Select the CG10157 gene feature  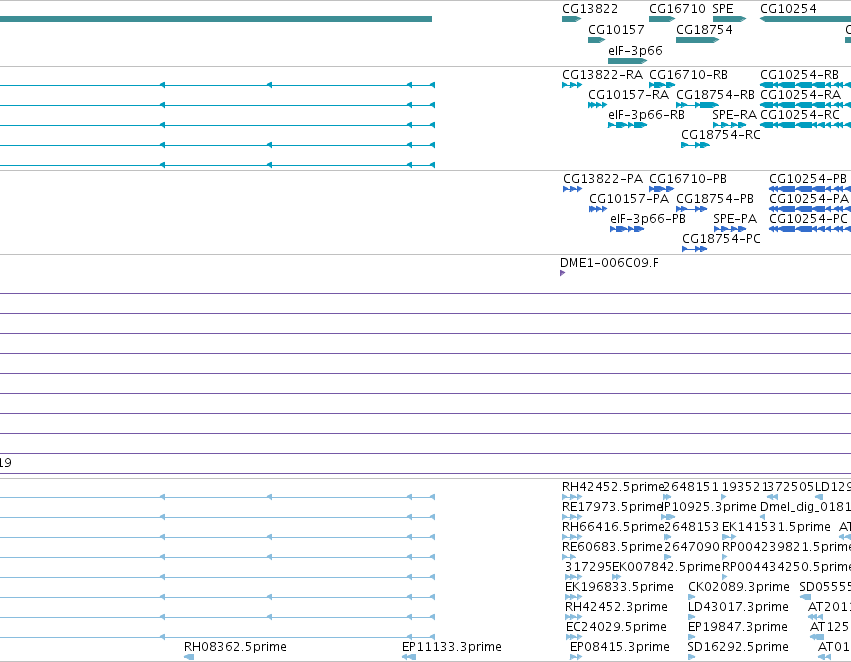click(x=596, y=40)
